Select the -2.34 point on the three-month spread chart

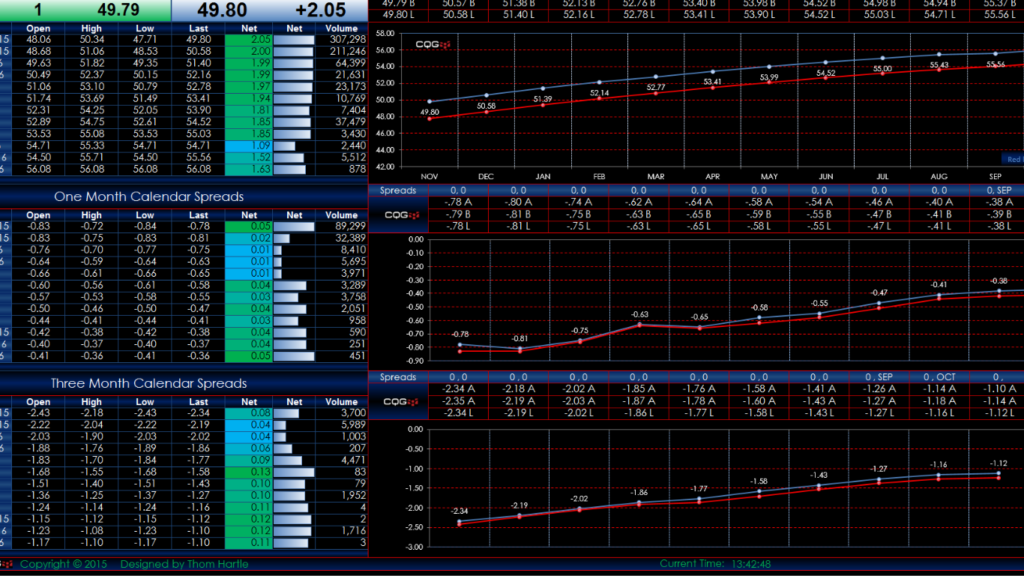click(460, 522)
